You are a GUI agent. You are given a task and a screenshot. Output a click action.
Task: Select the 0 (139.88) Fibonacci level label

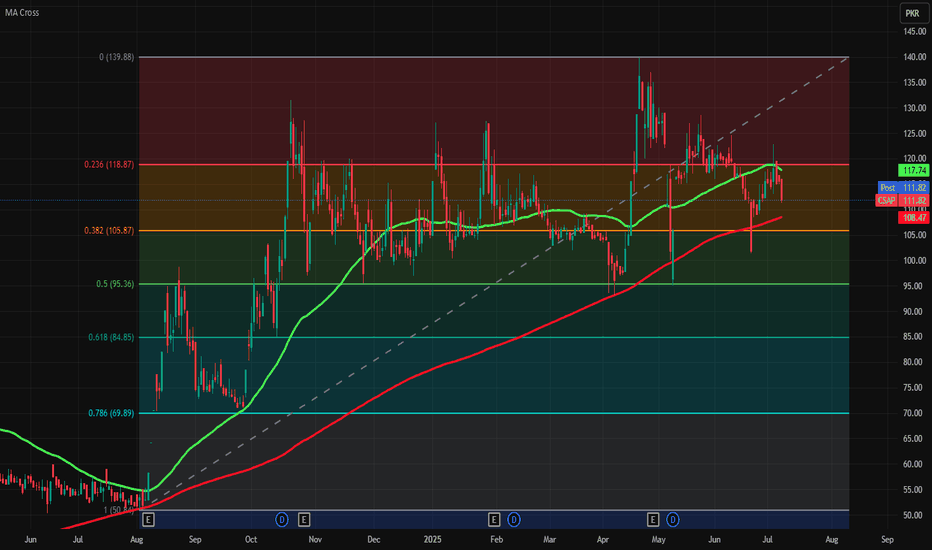click(116, 57)
